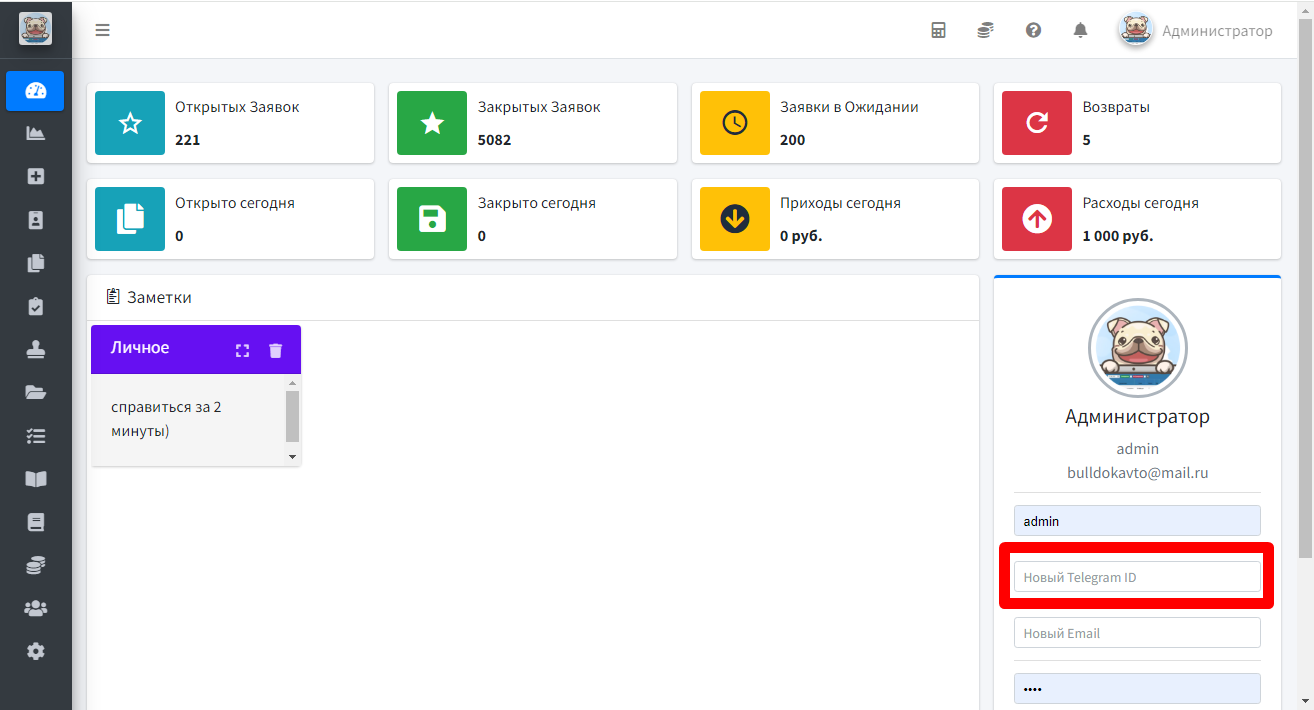Click the Закрытых Заявок label
Screen dimensions: 1314x710
coord(539,107)
